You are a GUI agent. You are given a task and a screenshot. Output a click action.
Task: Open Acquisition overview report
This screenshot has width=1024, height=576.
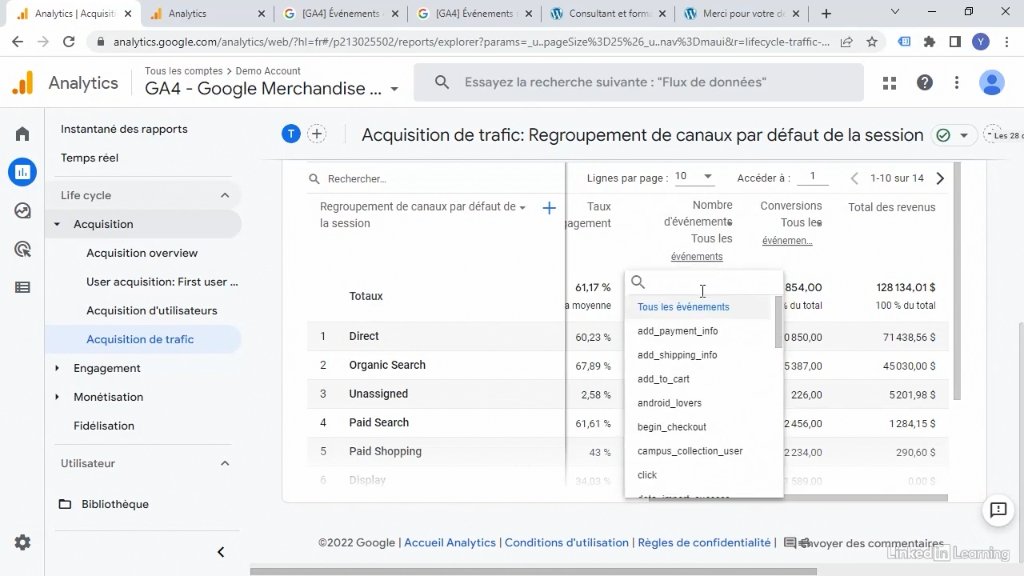click(142, 253)
